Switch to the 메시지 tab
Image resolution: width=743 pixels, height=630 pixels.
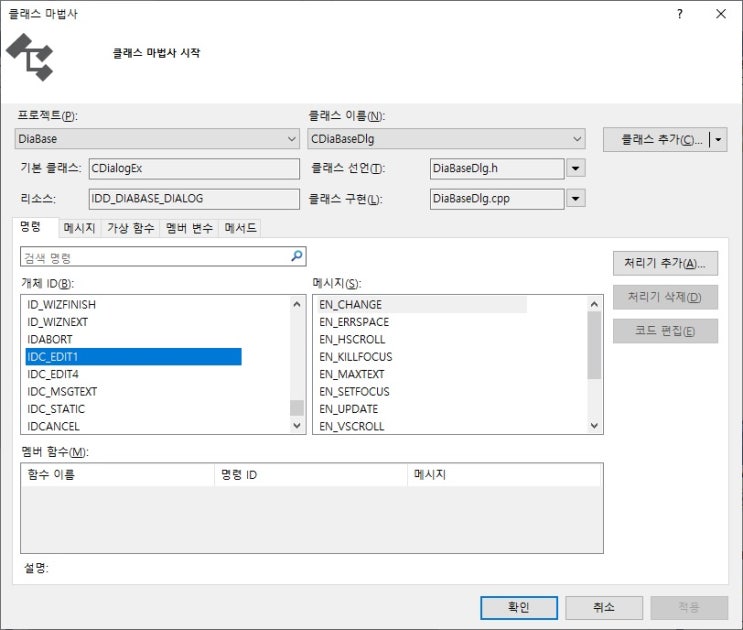click(80, 228)
